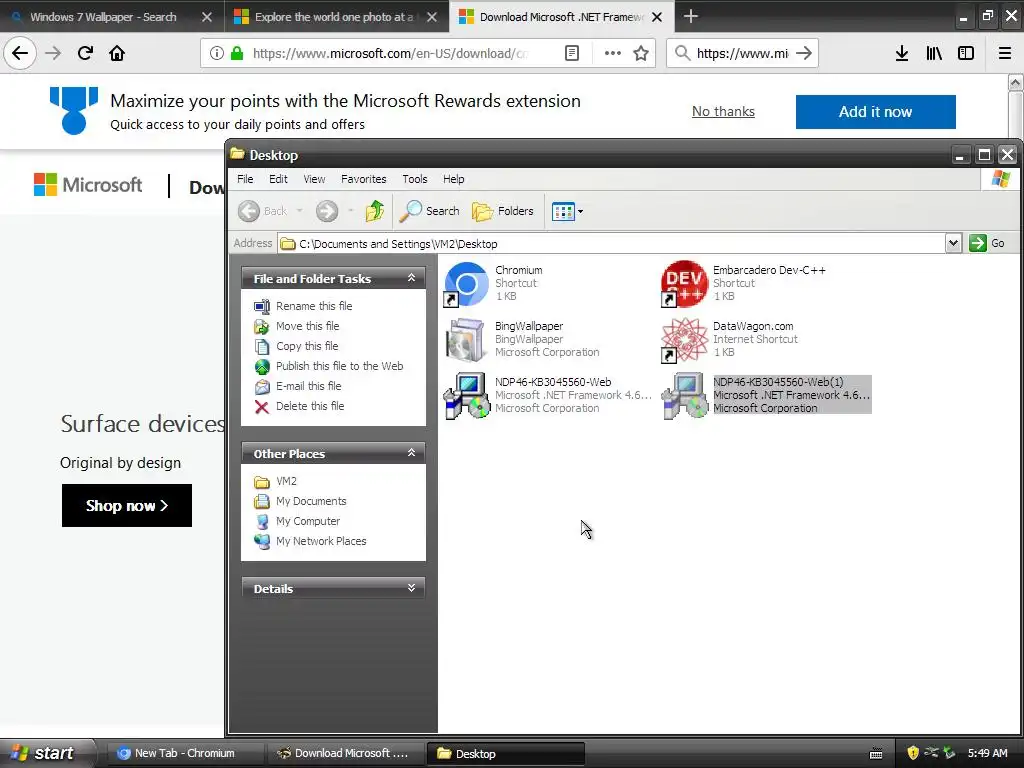
Task: Open Explorer View menu
Action: coord(313,179)
